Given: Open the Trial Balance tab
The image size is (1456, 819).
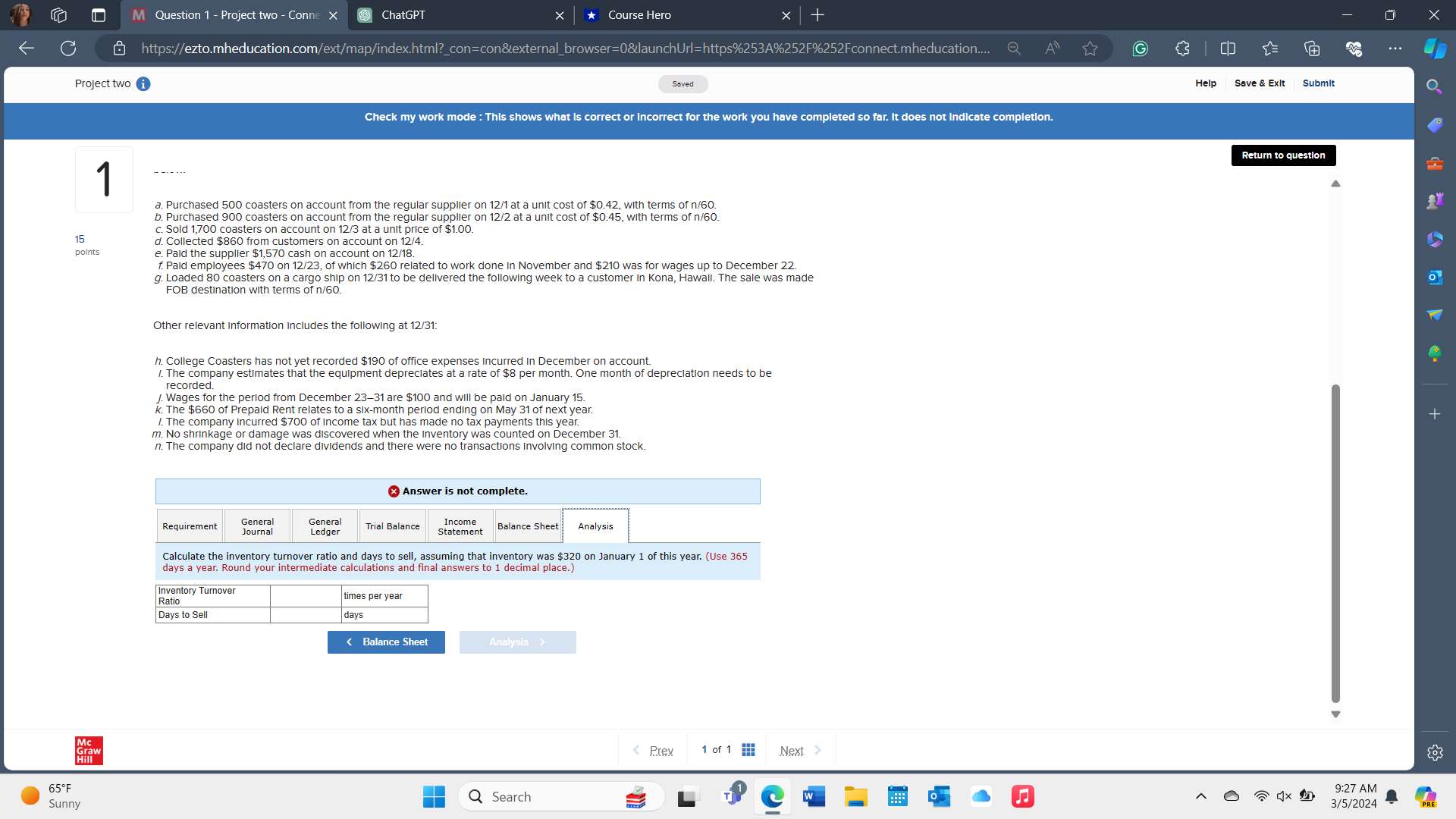Looking at the screenshot, I should coord(392,526).
